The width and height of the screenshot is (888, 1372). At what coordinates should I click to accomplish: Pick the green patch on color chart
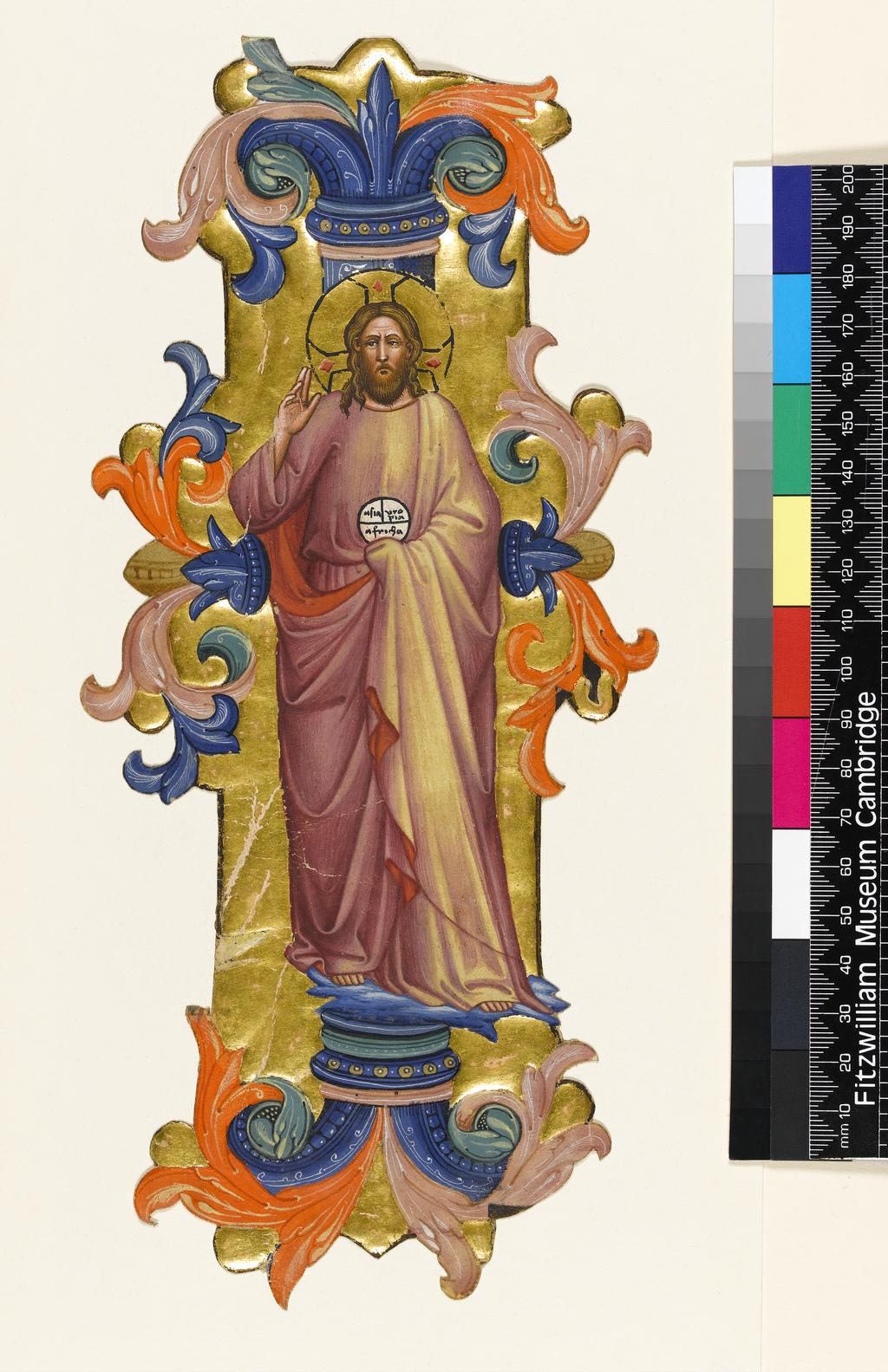point(790,440)
